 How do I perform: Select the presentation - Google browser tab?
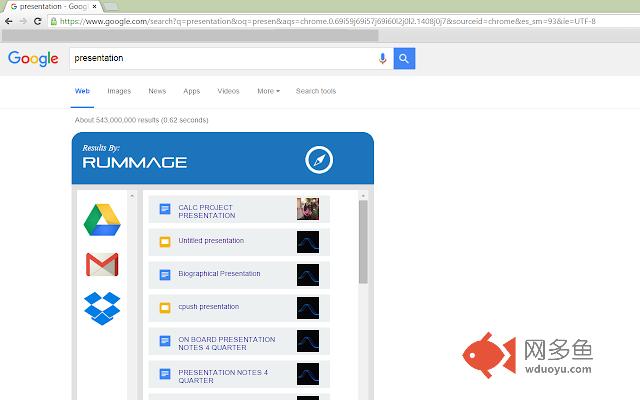pyautogui.click(x=51, y=7)
